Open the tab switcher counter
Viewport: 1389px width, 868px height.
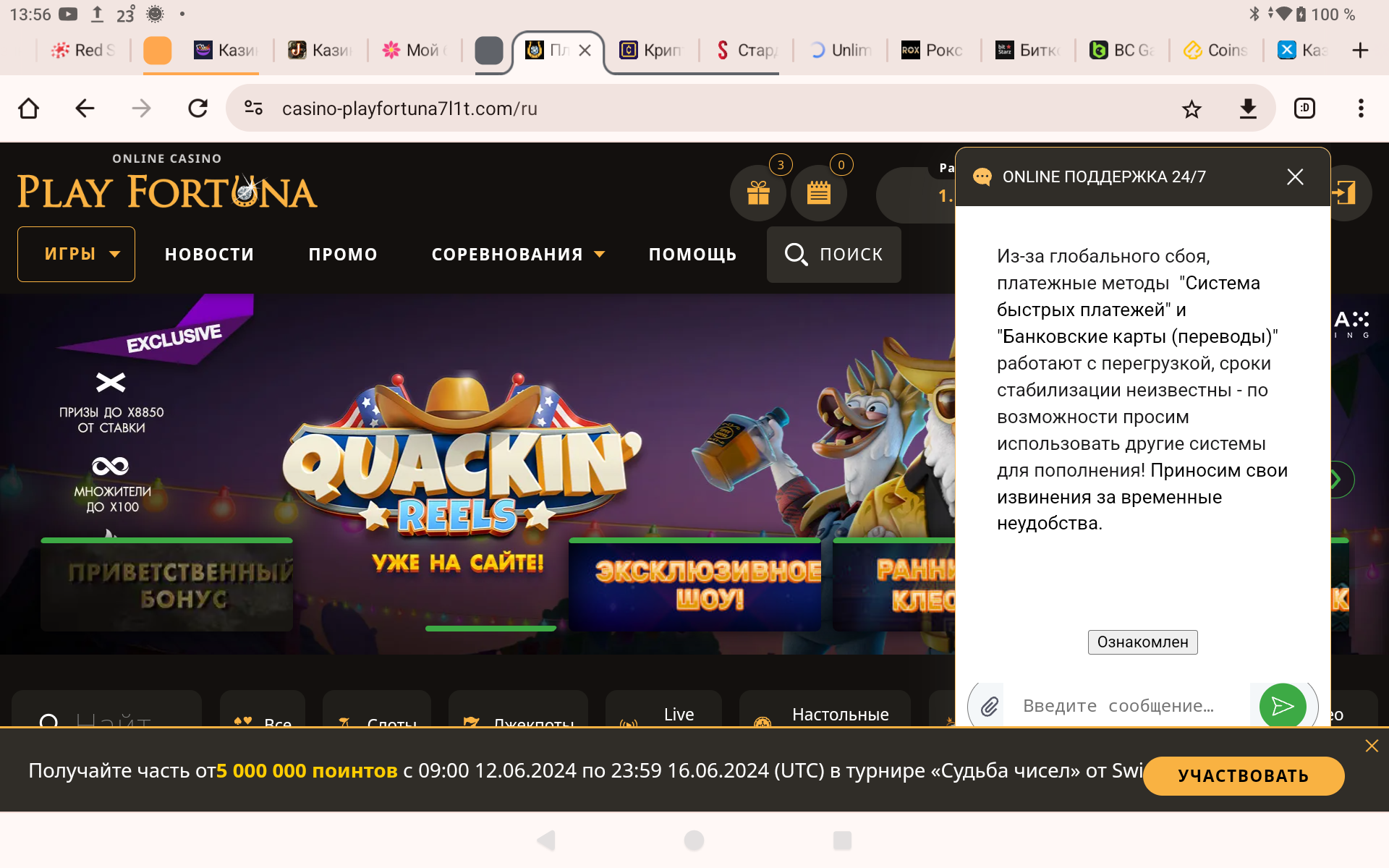tap(1304, 109)
